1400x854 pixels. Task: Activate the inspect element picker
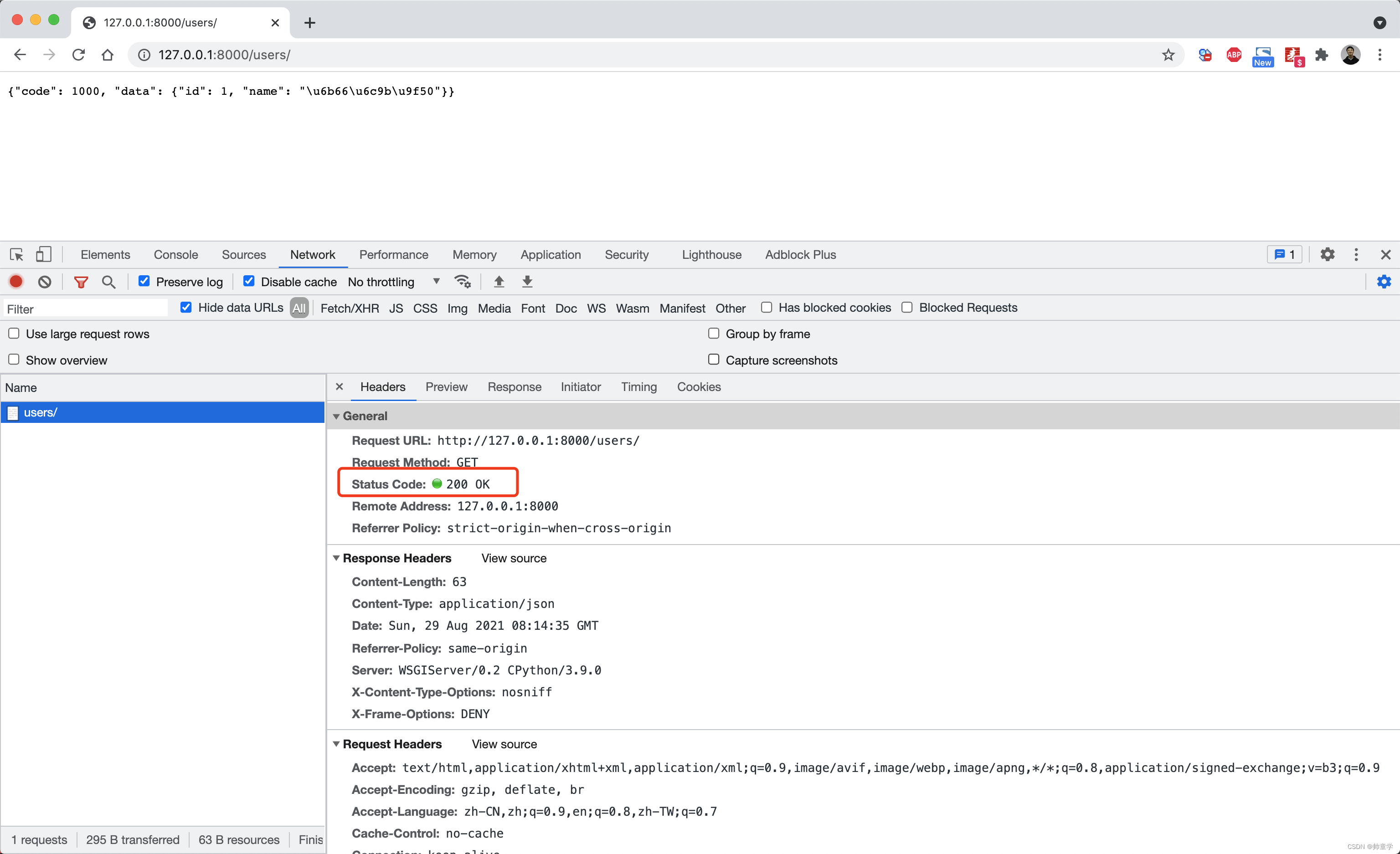tap(16, 254)
